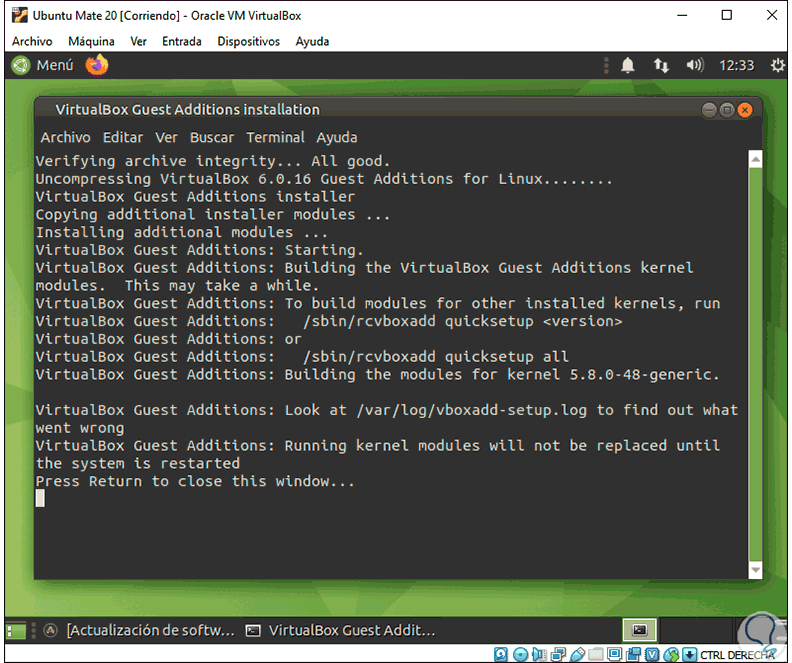Open the hard disk activity indicator in the VirtualBox status bar

pyautogui.click(x=501, y=654)
